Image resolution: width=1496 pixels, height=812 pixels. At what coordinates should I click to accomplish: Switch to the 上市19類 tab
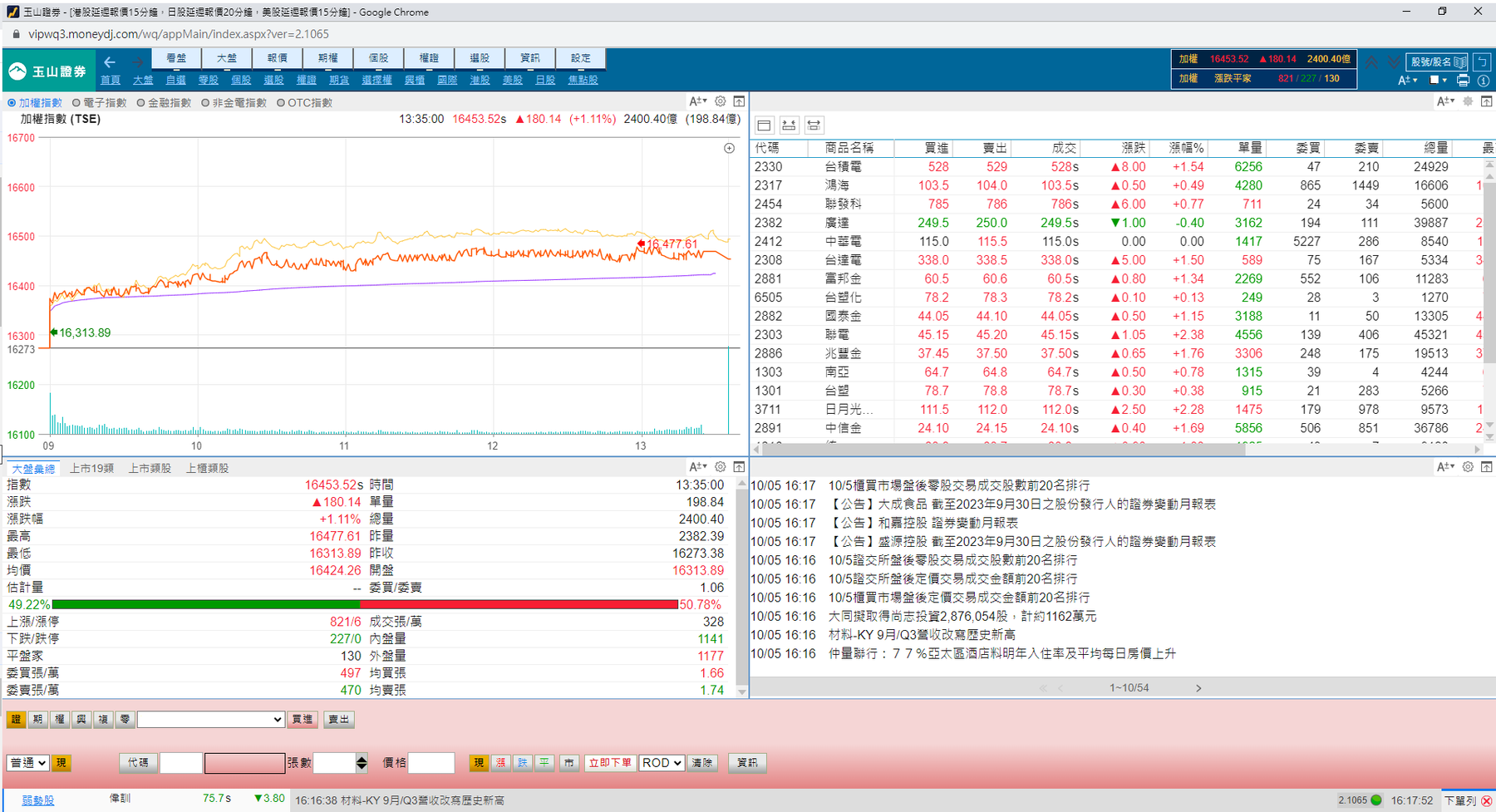[91, 469]
